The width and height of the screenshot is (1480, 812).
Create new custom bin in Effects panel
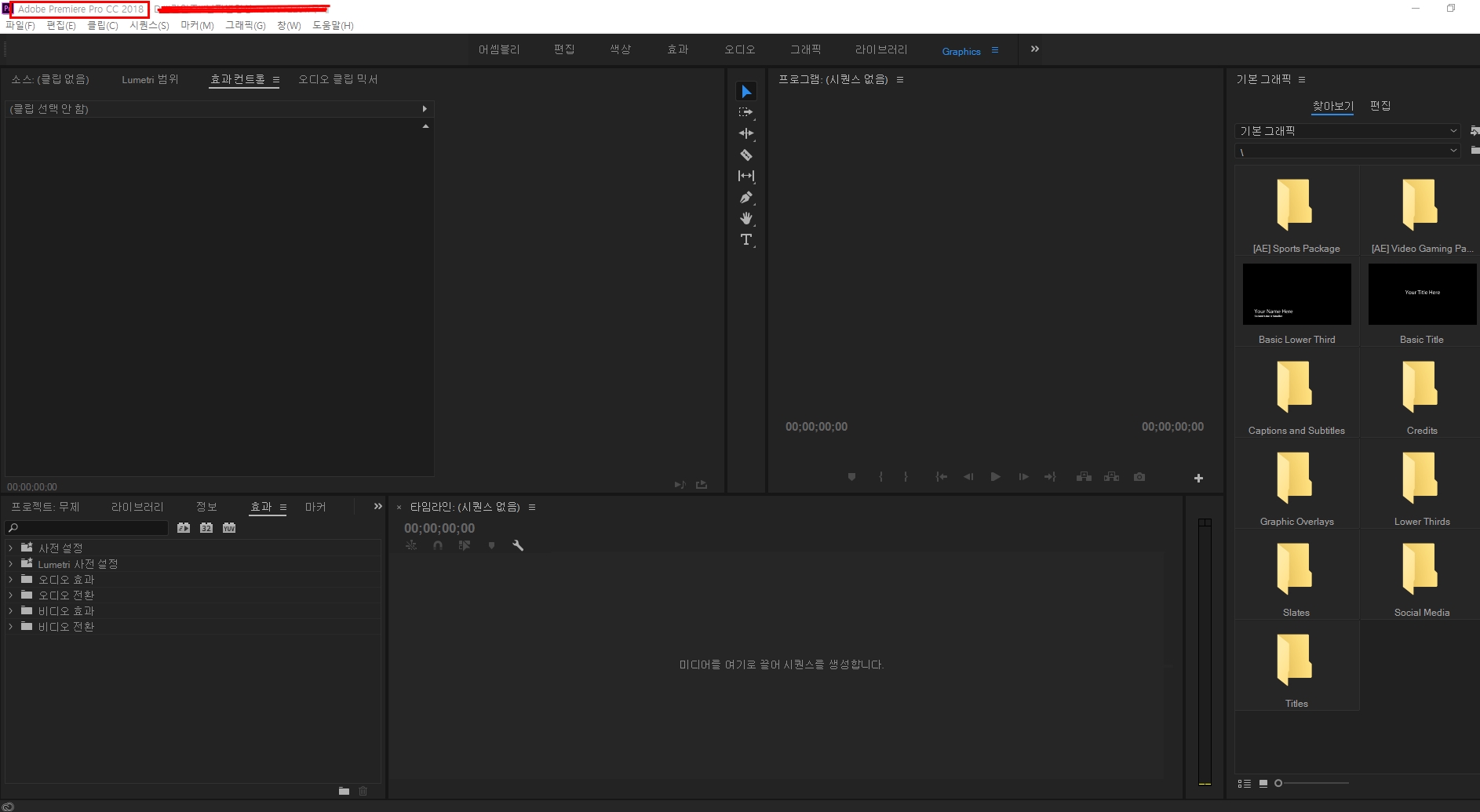click(344, 791)
